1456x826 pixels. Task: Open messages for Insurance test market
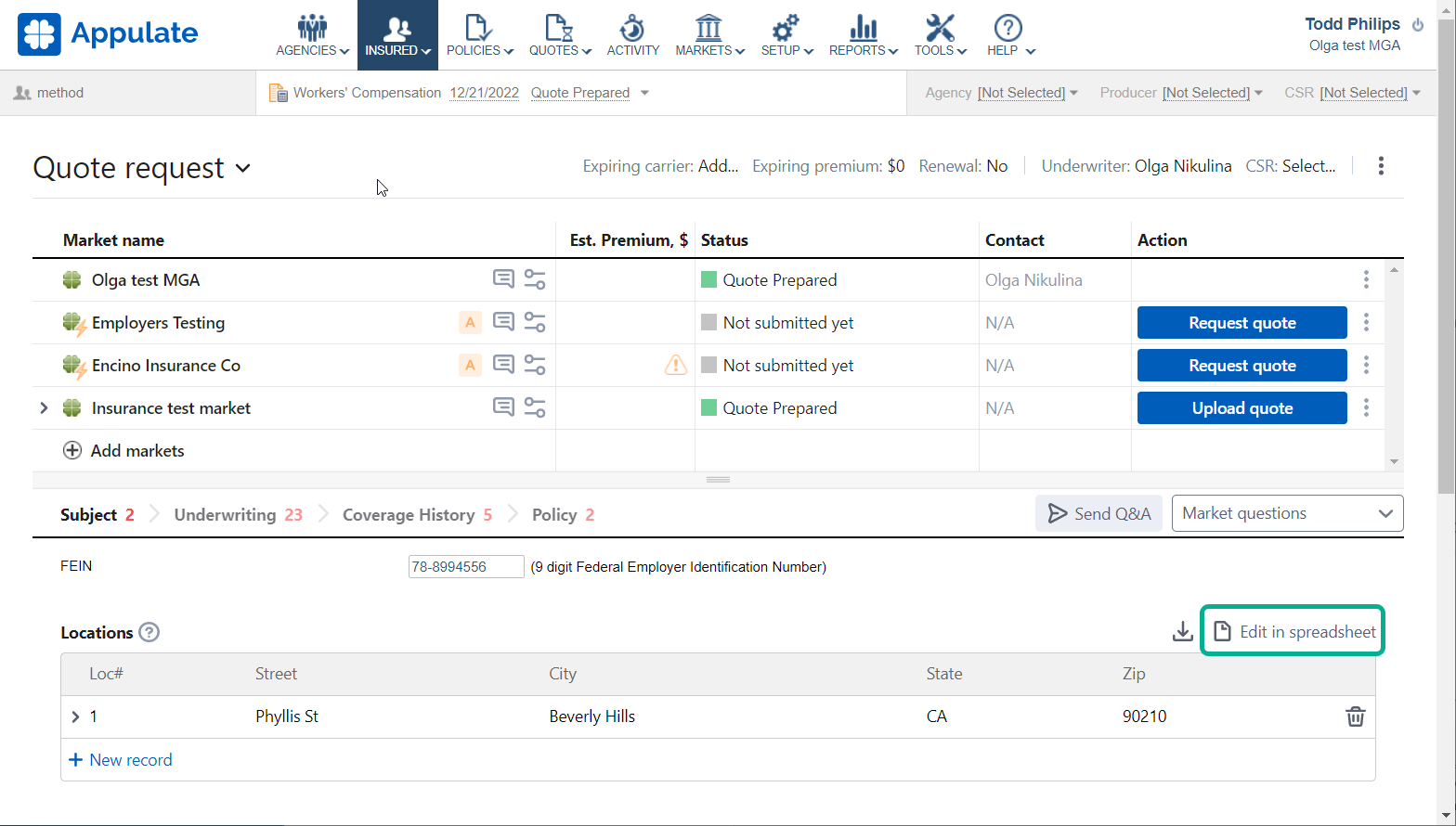[503, 407]
